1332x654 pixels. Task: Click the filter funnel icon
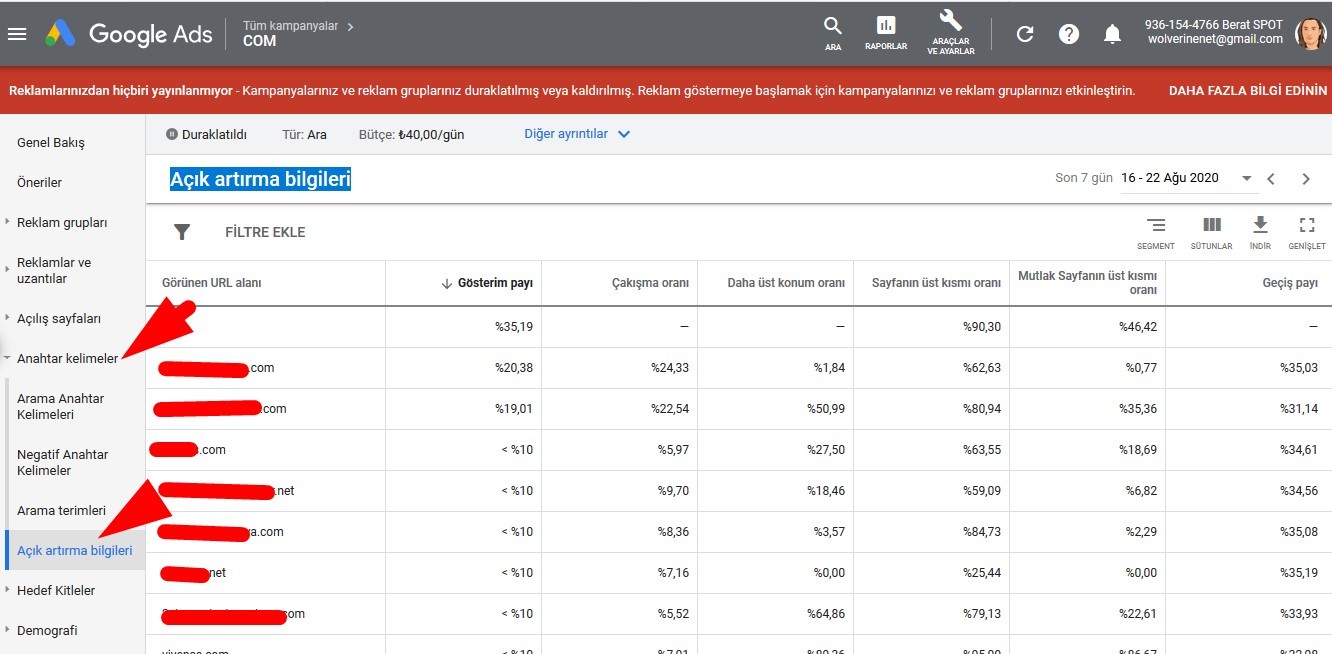(x=182, y=232)
